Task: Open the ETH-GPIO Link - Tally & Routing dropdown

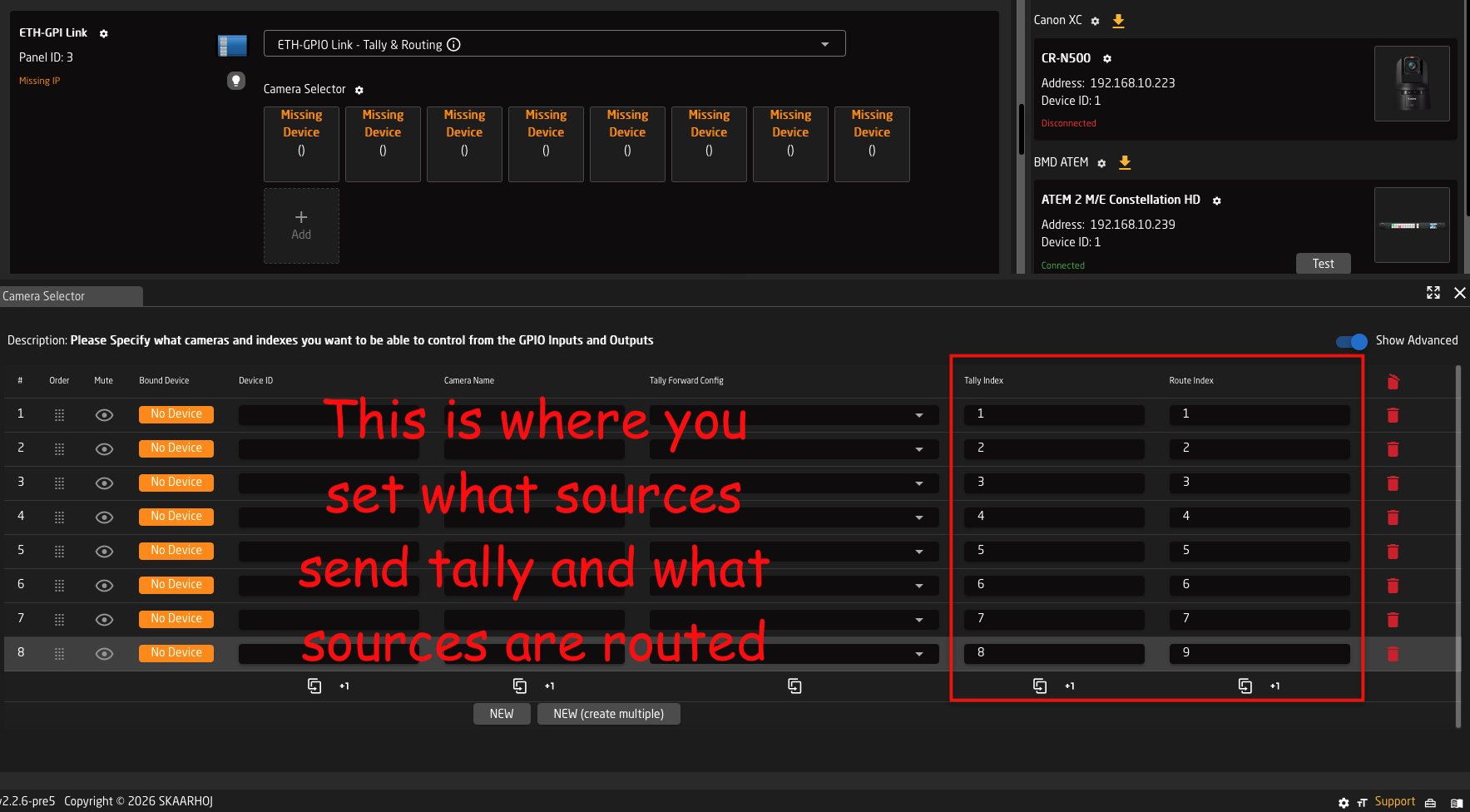Action: (824, 43)
